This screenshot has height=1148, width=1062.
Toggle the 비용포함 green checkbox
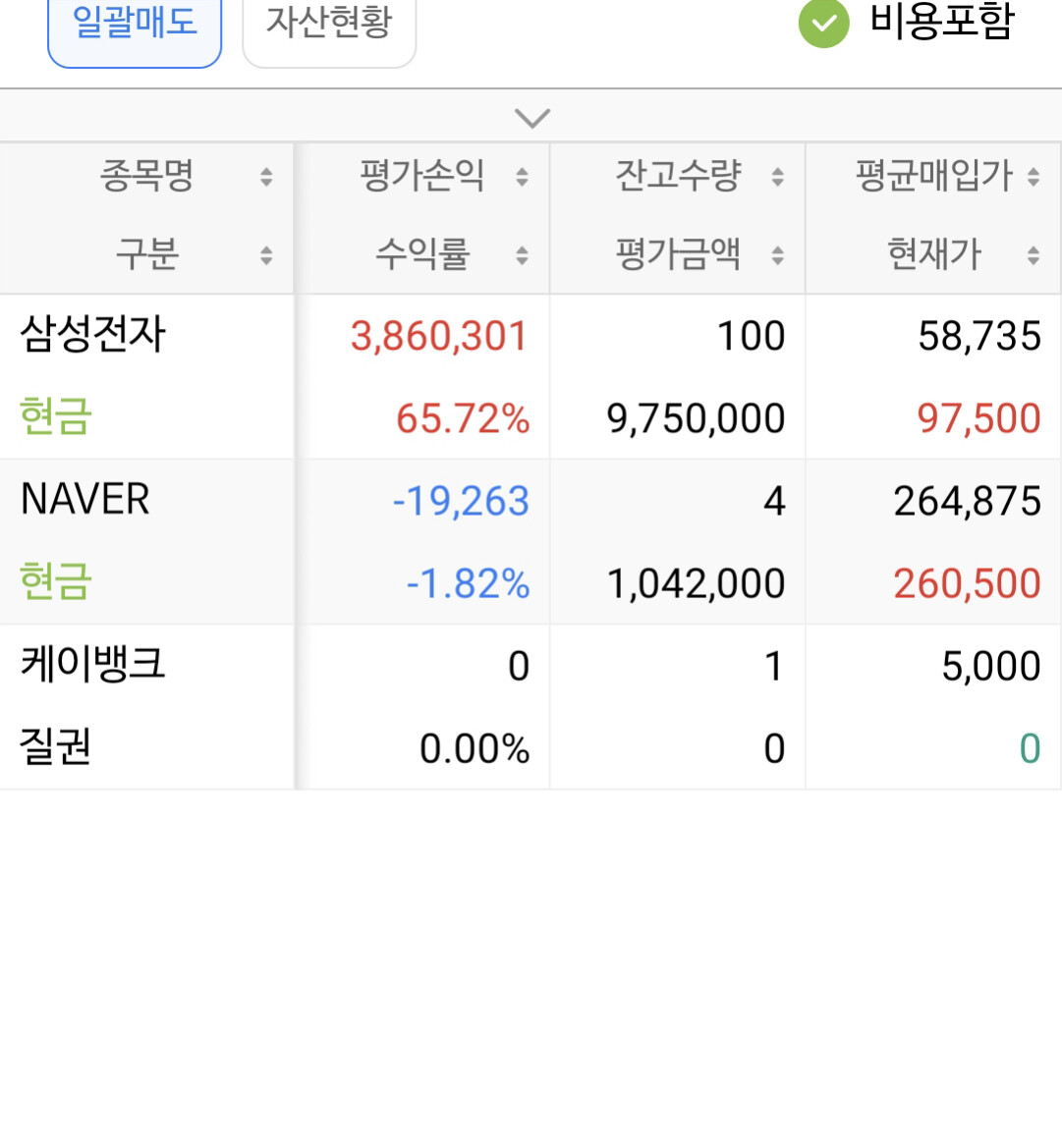(x=823, y=24)
